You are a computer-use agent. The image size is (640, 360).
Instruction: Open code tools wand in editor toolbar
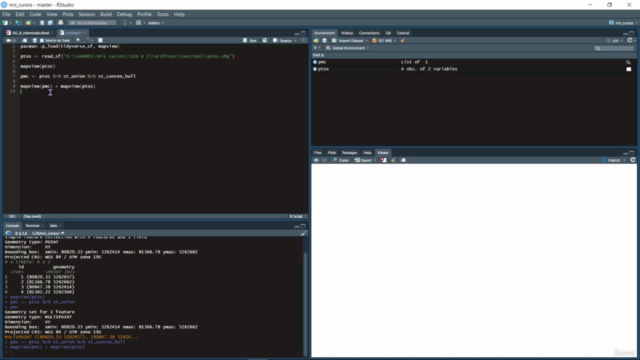tap(87, 40)
